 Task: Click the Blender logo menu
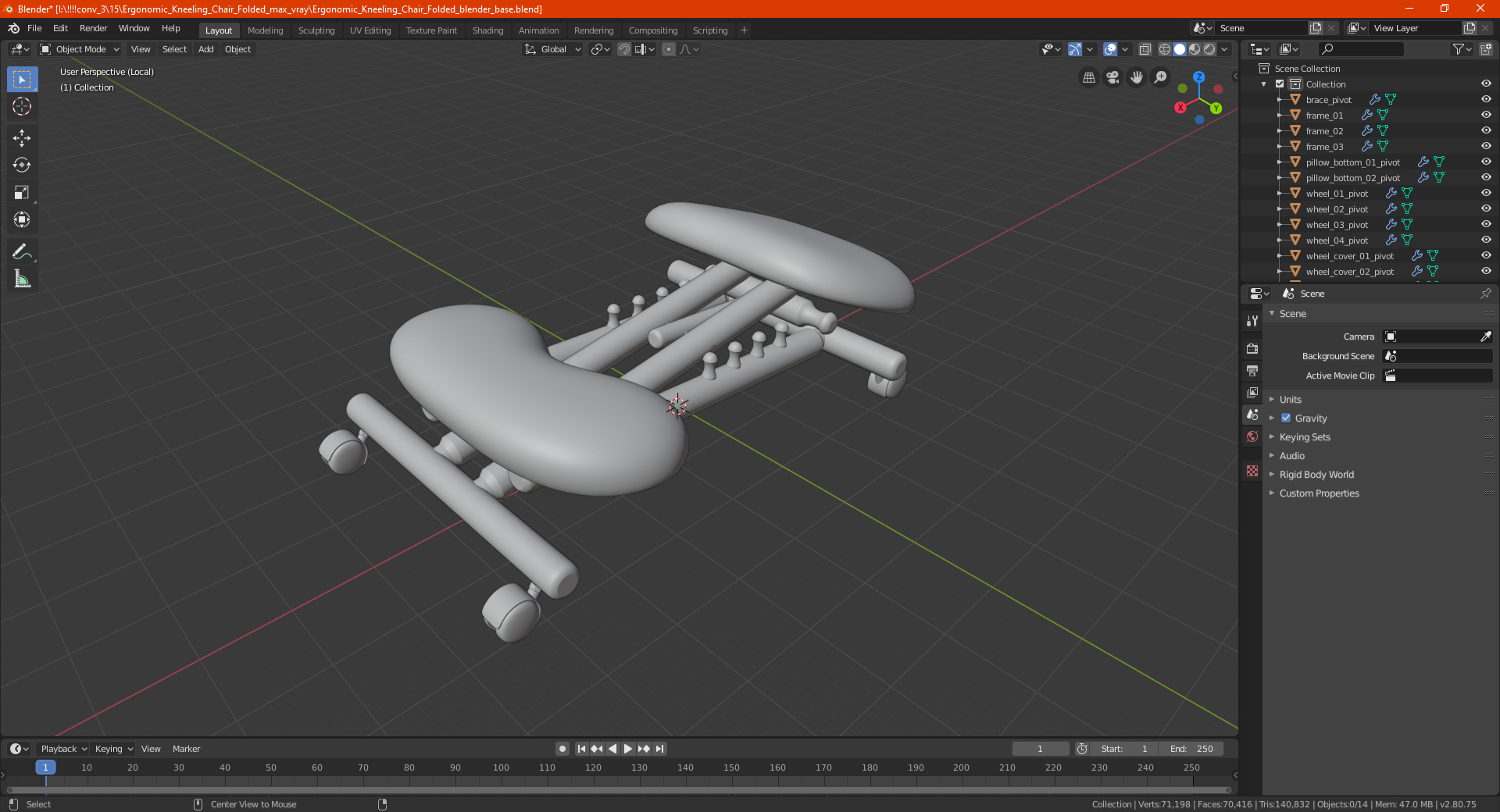coord(13,28)
